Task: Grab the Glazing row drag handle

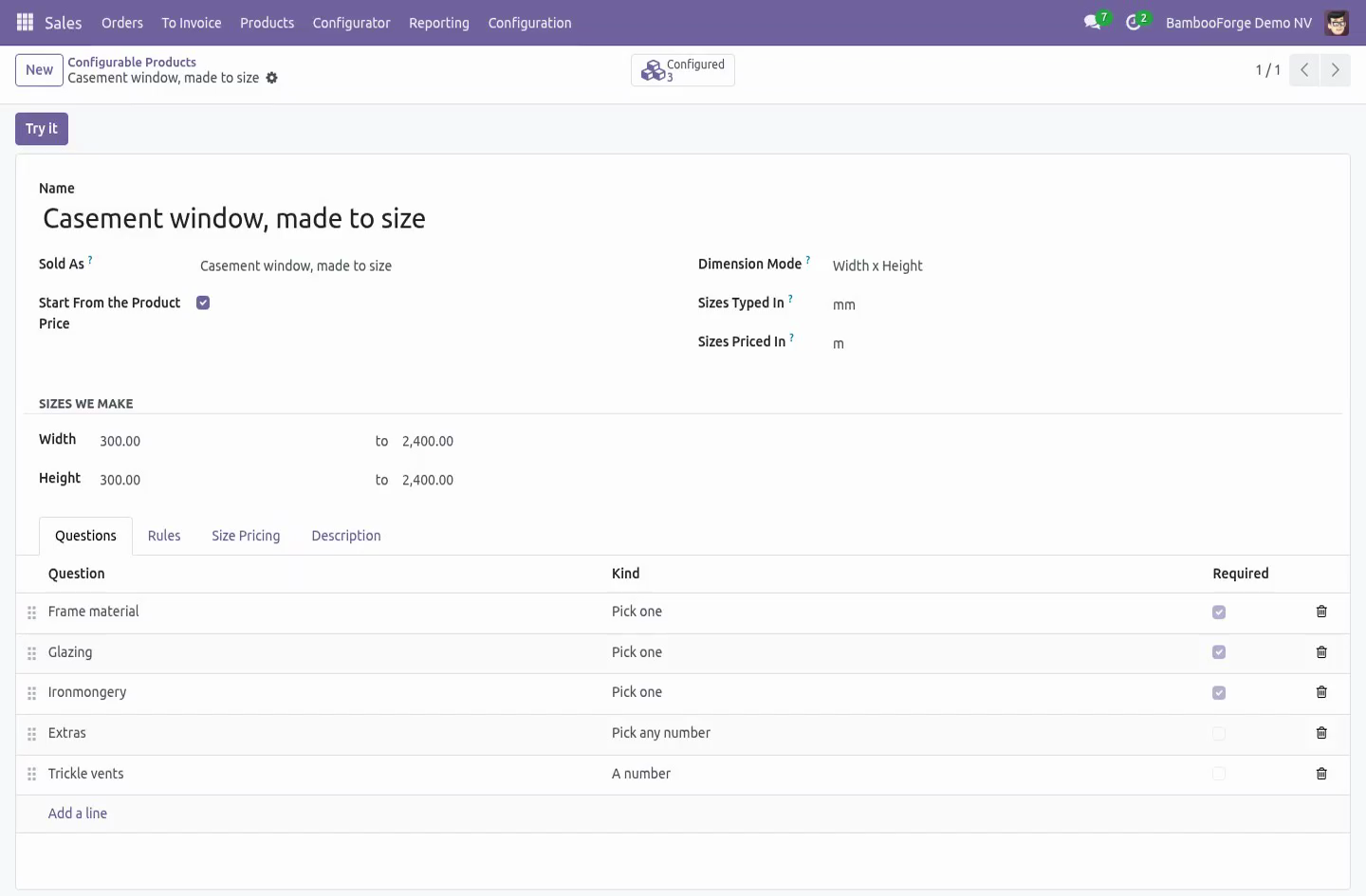Action: (x=31, y=653)
